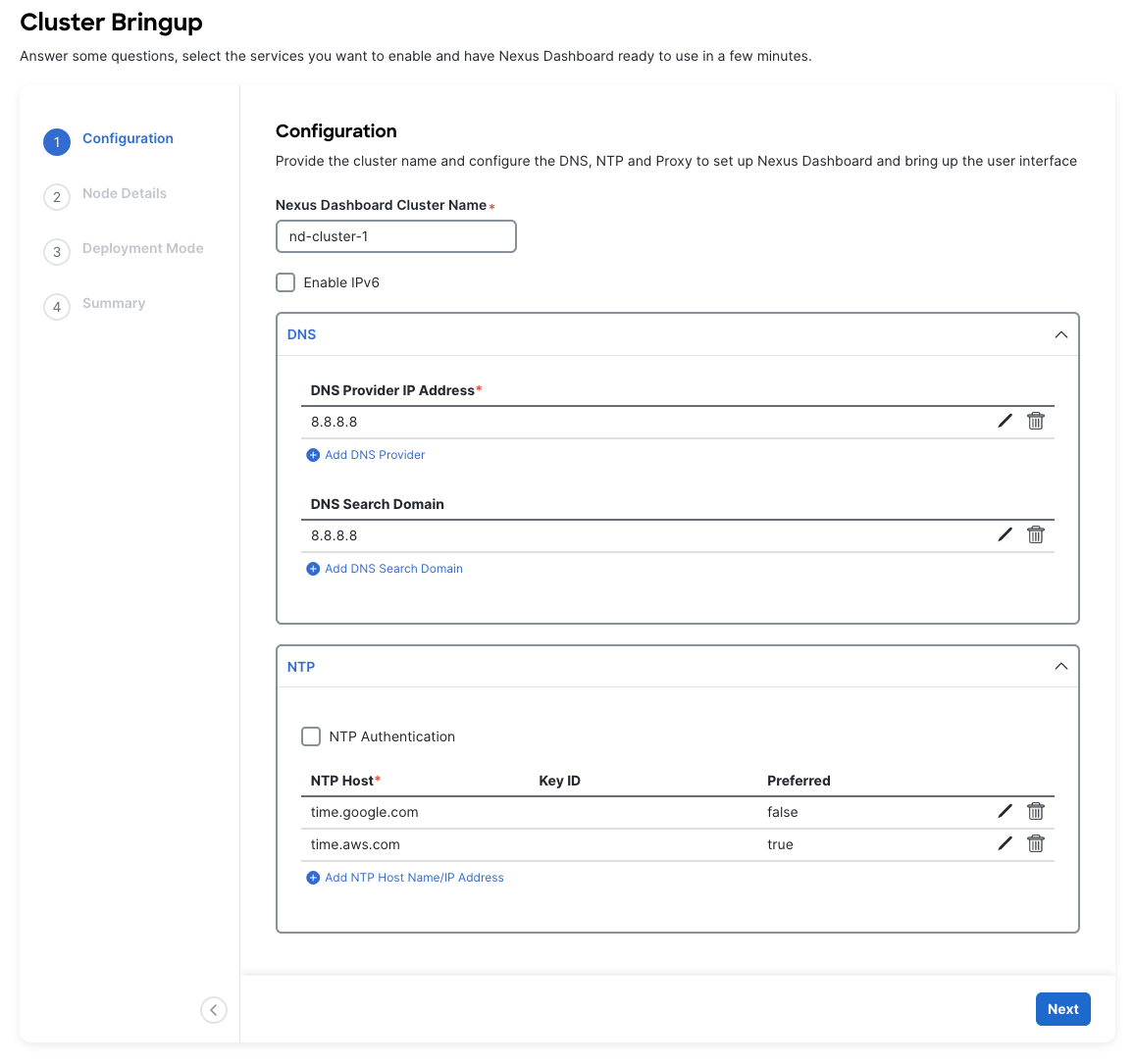The height and width of the screenshot is (1064, 1135).
Task: Click the 'true' preferred value
Action: (x=780, y=844)
